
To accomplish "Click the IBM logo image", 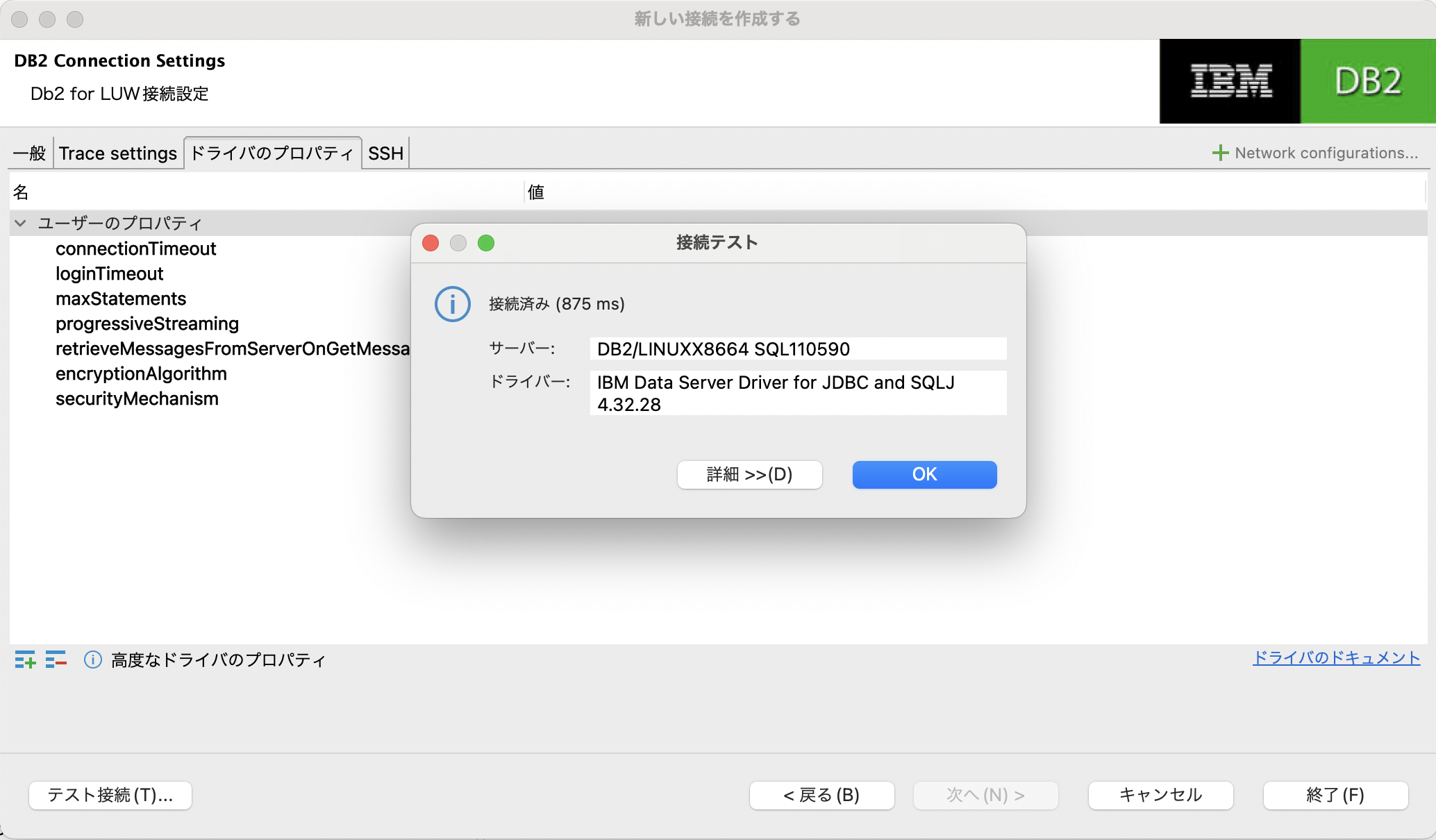I will [1230, 81].
